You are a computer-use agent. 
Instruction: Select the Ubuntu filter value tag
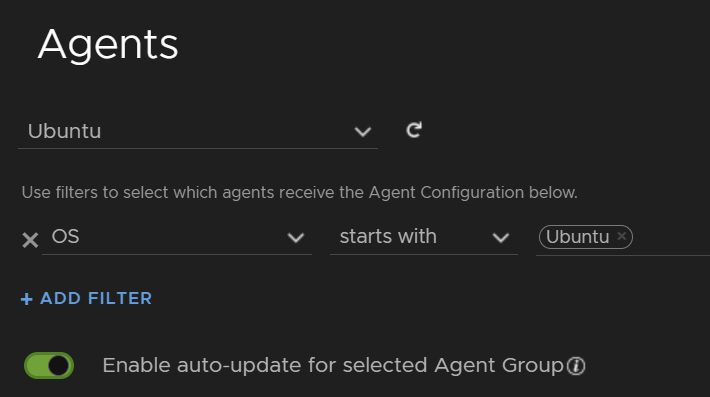click(577, 237)
